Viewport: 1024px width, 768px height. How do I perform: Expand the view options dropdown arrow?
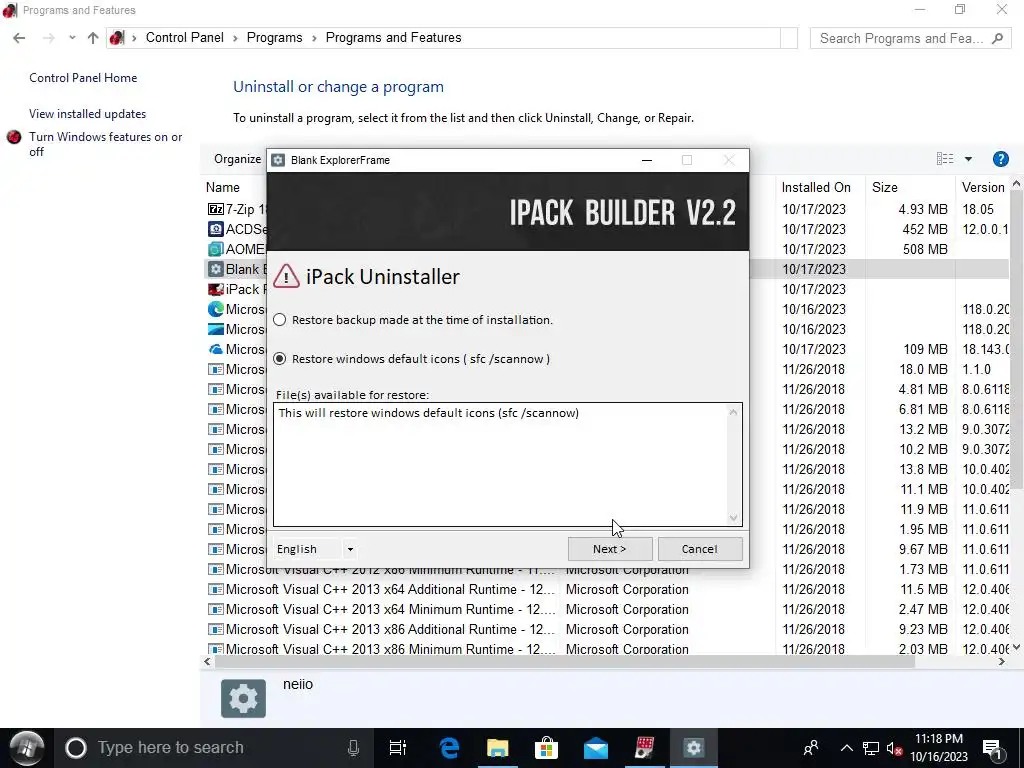(968, 159)
